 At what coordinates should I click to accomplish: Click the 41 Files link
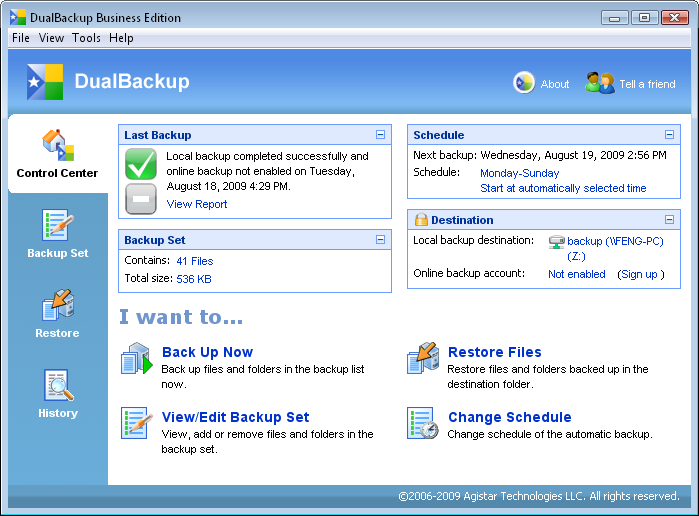click(x=194, y=261)
